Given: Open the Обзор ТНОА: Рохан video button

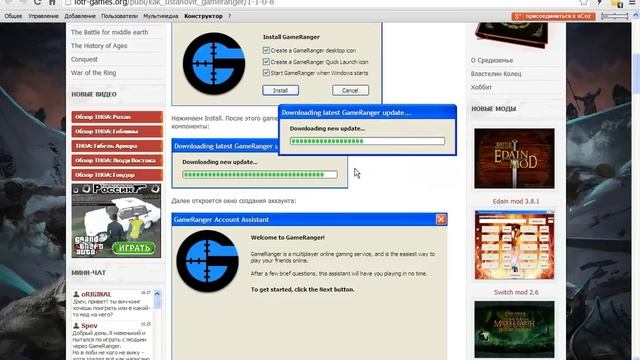Looking at the screenshot, I should tap(117, 117).
